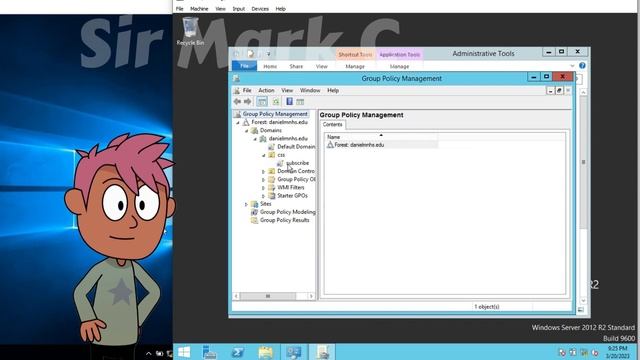640x360 pixels.
Task: Click the blue File tab in Administrative Tools
Action: pos(244,66)
